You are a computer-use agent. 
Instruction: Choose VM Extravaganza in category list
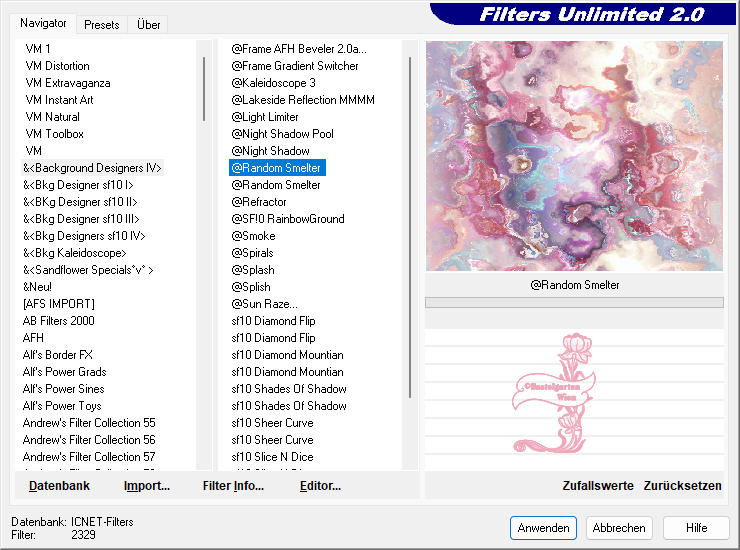[67, 83]
